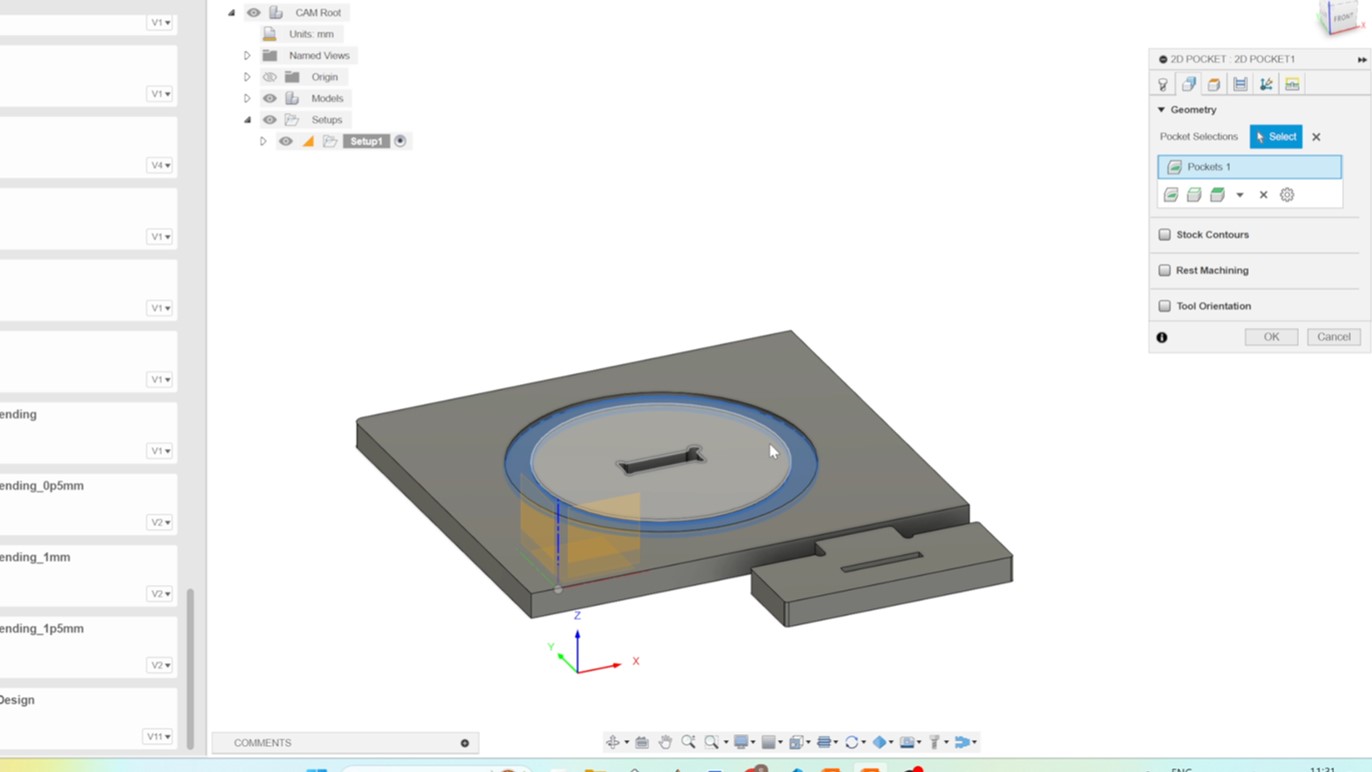This screenshot has height=772, width=1372.
Task: Remove selection with X beside the gear icon
Action: coord(1263,196)
